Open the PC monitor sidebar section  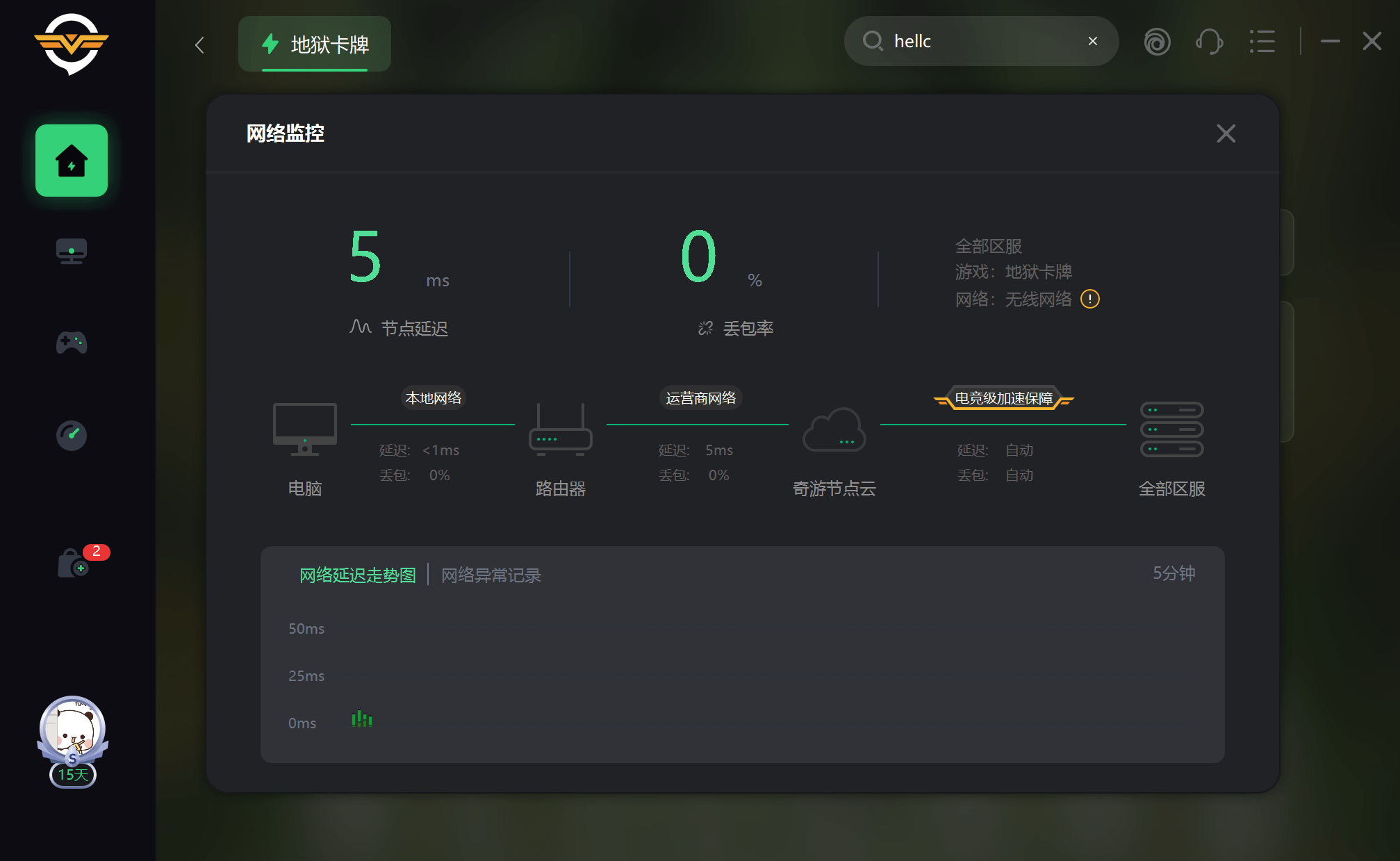click(72, 251)
